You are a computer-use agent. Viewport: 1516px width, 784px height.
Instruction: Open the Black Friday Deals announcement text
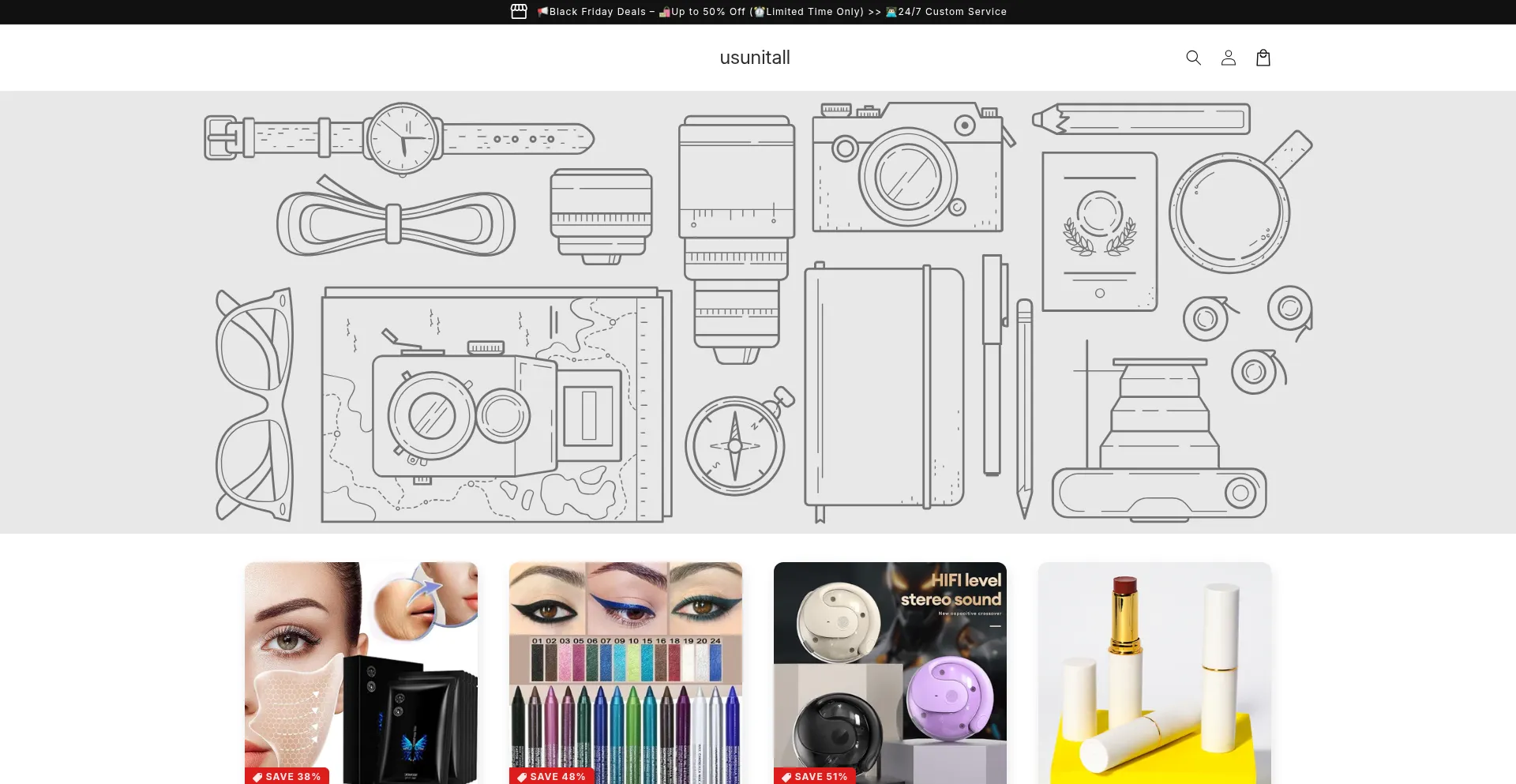click(772, 12)
